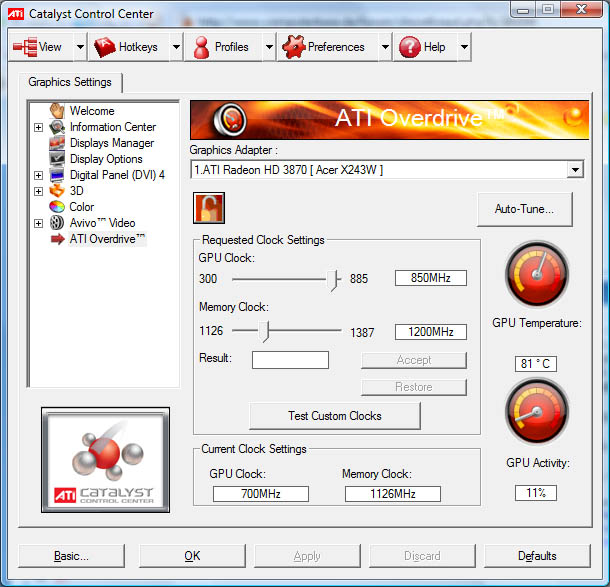Click the ATI Overdrive banner title
The height and width of the screenshot is (587, 610).
click(420, 118)
